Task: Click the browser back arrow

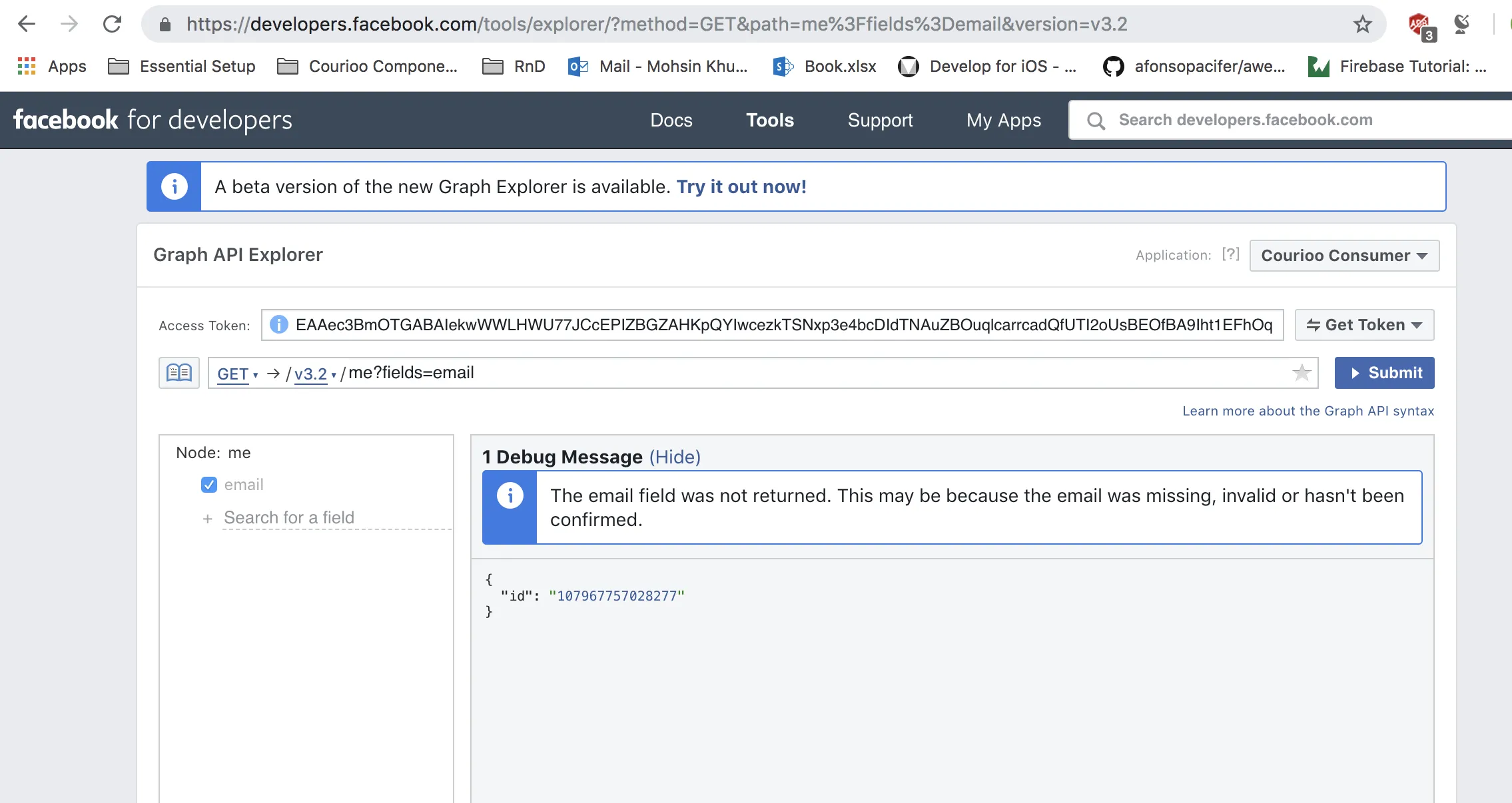Action: pos(27,25)
